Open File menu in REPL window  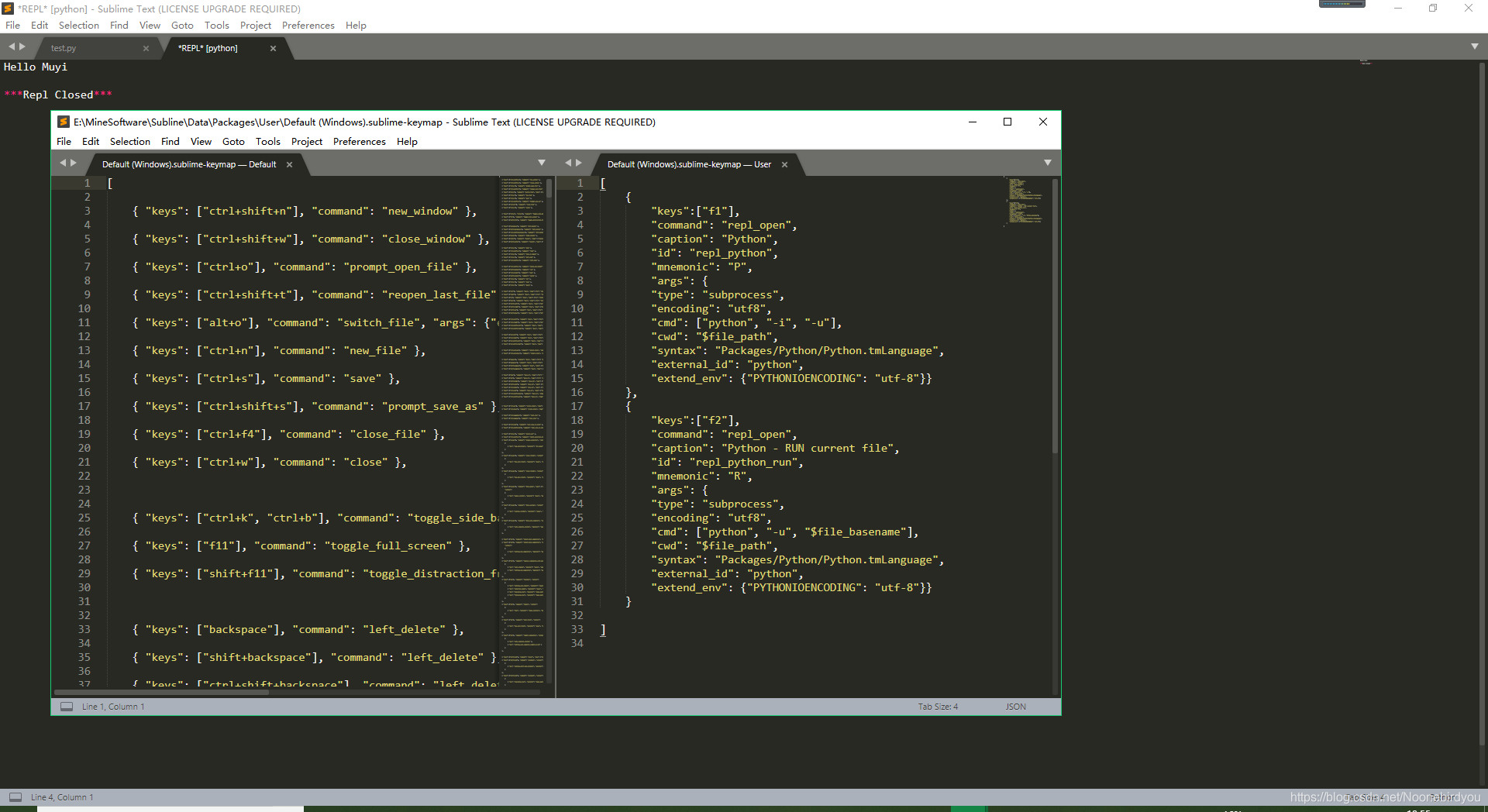12,26
